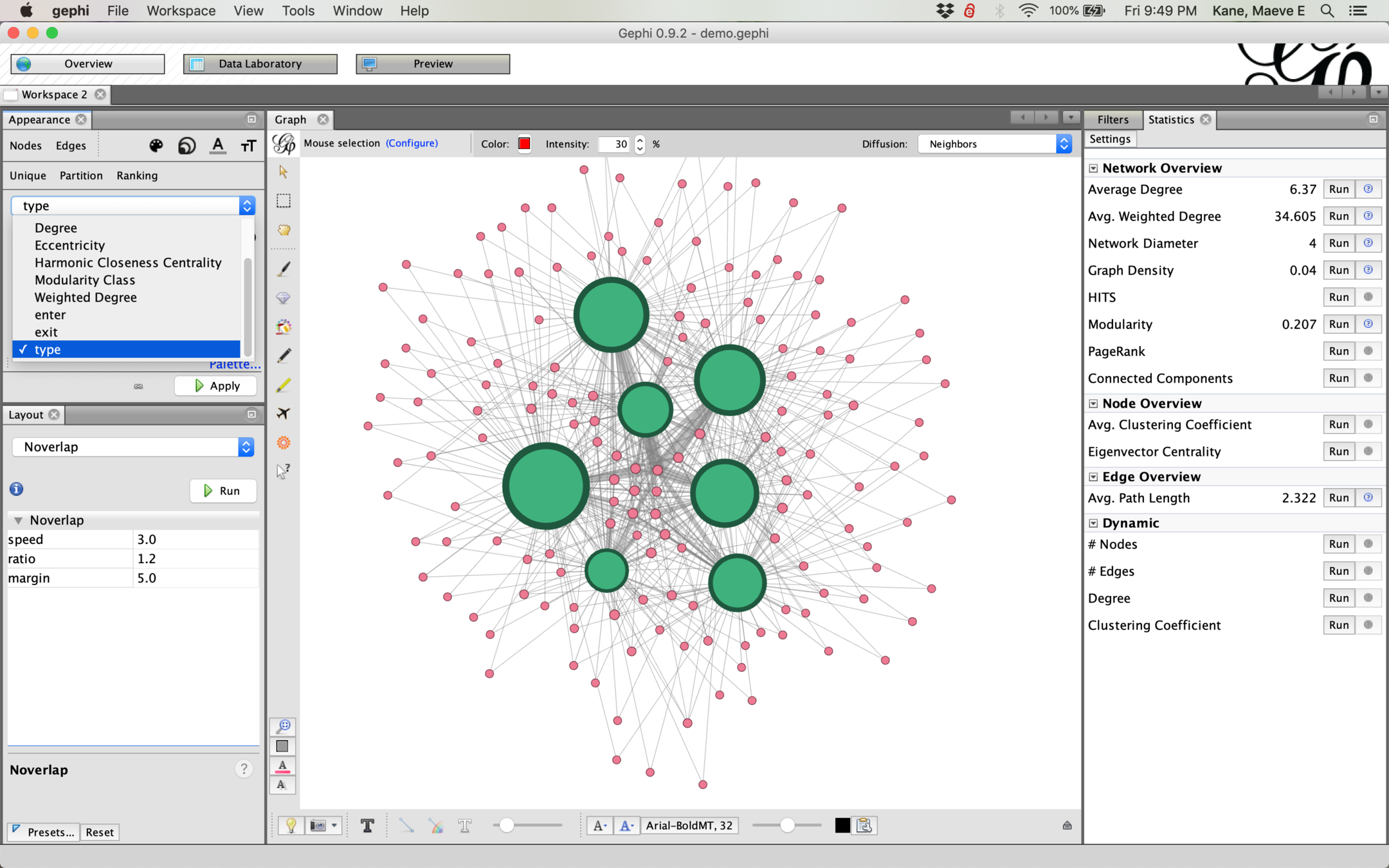Screen dimensions: 1389x868
Task: Click the node Size appearance icon
Action: click(186, 146)
